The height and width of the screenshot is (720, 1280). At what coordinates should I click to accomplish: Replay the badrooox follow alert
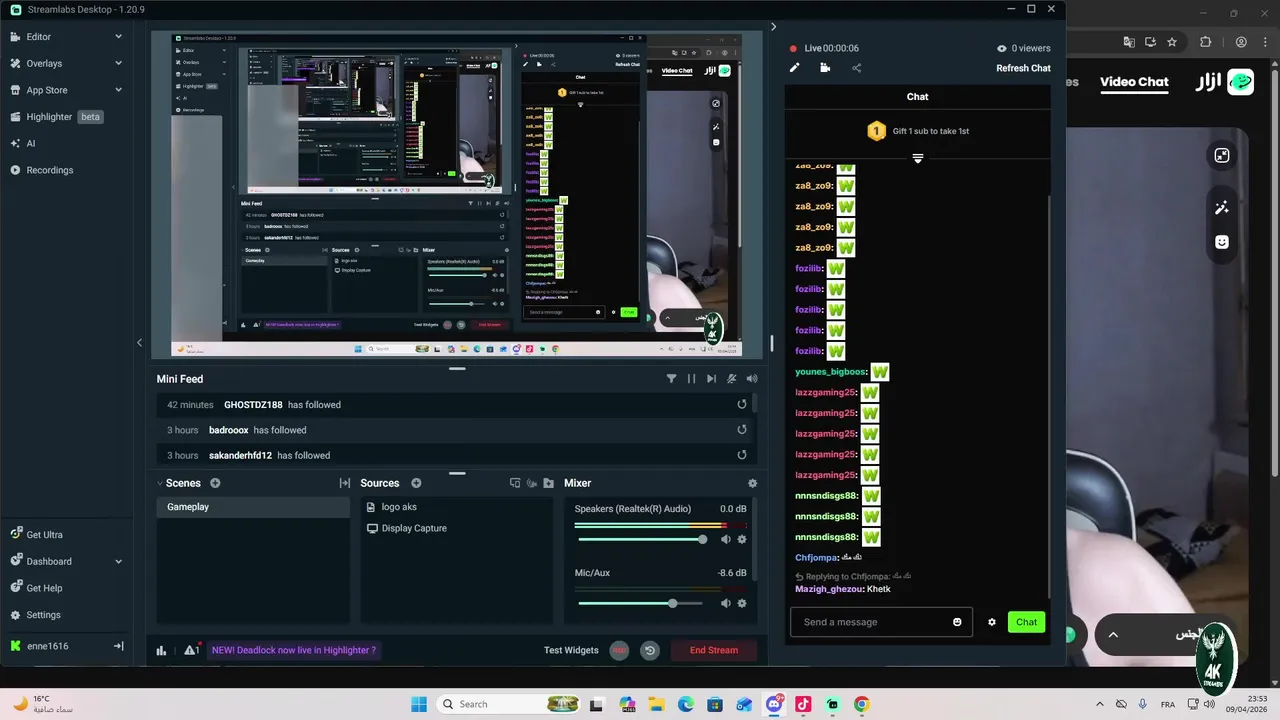(742, 429)
